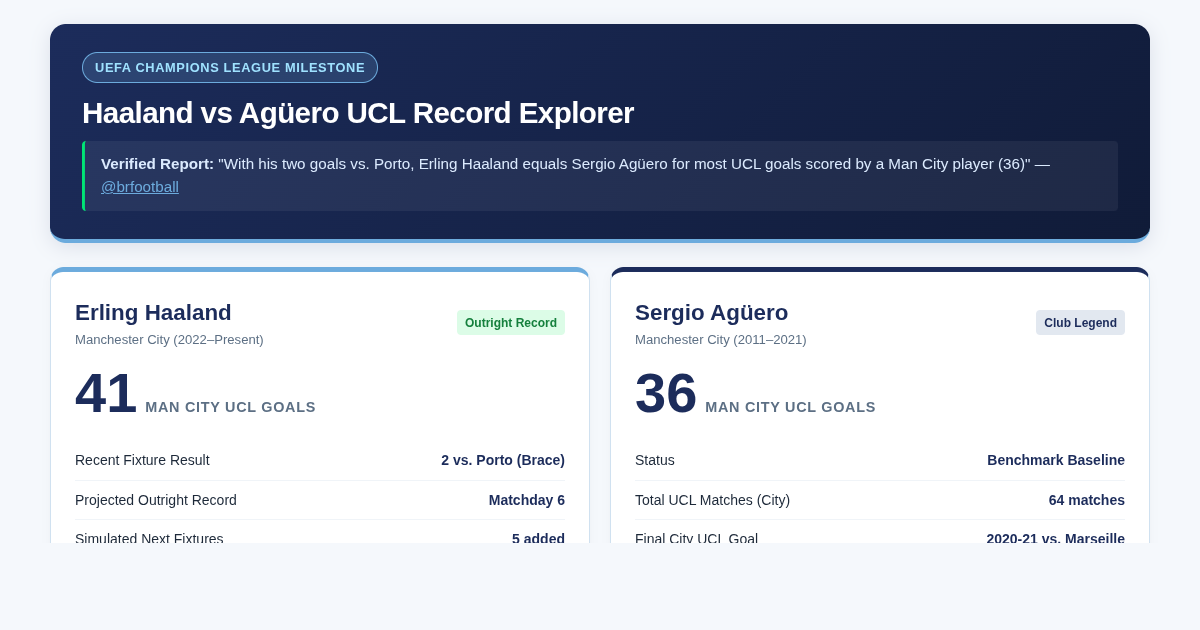1200x630 pixels.
Task: Click the Status label in Agüero card
Action: coord(655,460)
